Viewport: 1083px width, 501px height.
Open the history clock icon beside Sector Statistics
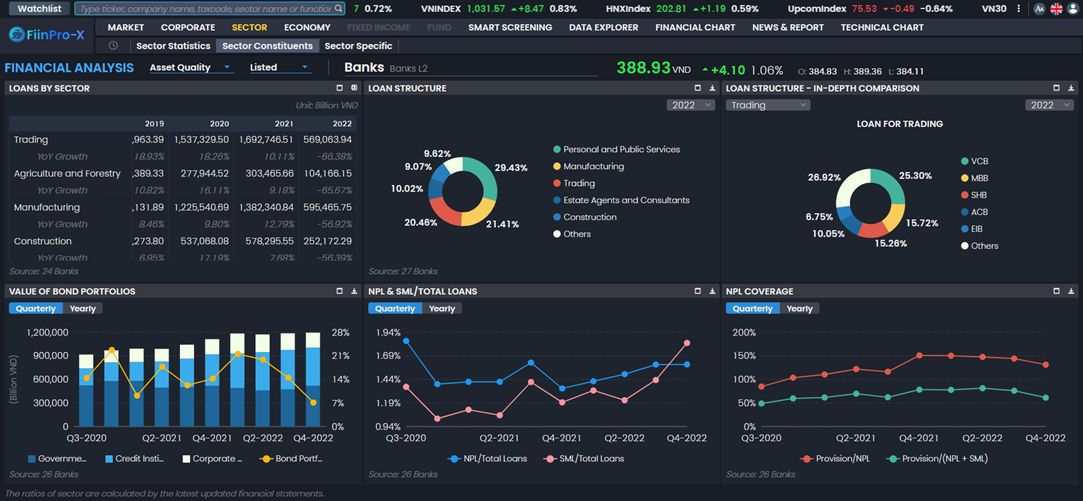[113, 46]
